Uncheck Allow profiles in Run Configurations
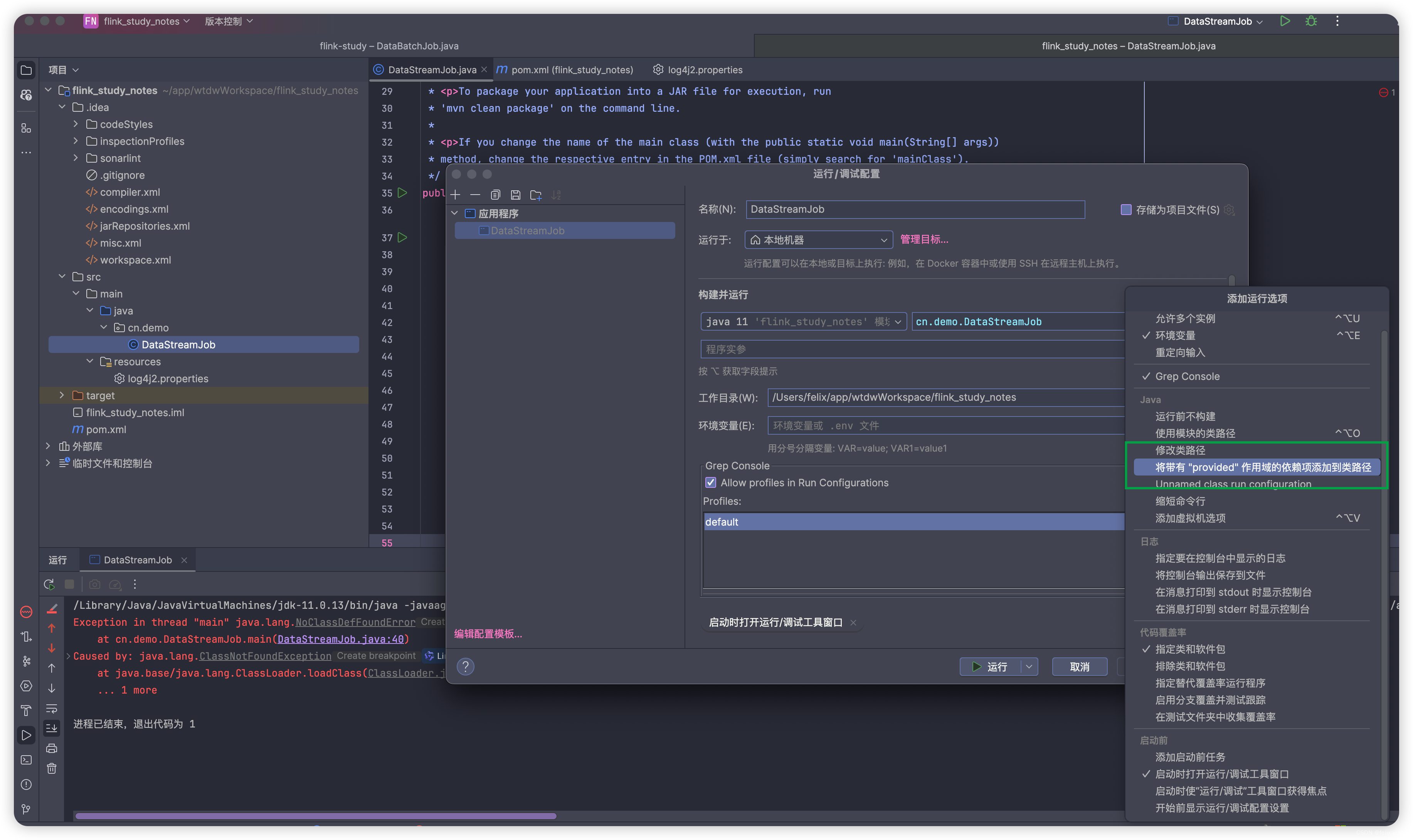The image size is (1413, 840). coord(710,482)
